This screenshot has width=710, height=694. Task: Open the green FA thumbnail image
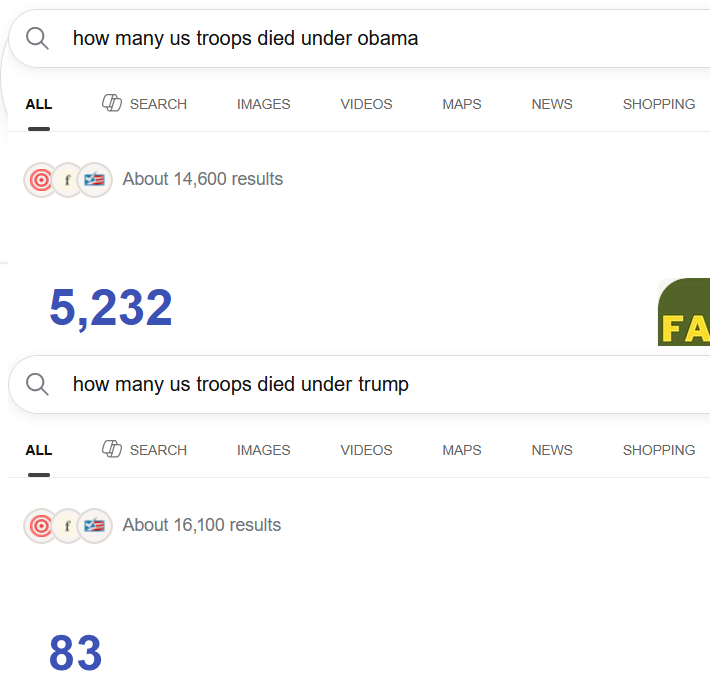pos(684,312)
